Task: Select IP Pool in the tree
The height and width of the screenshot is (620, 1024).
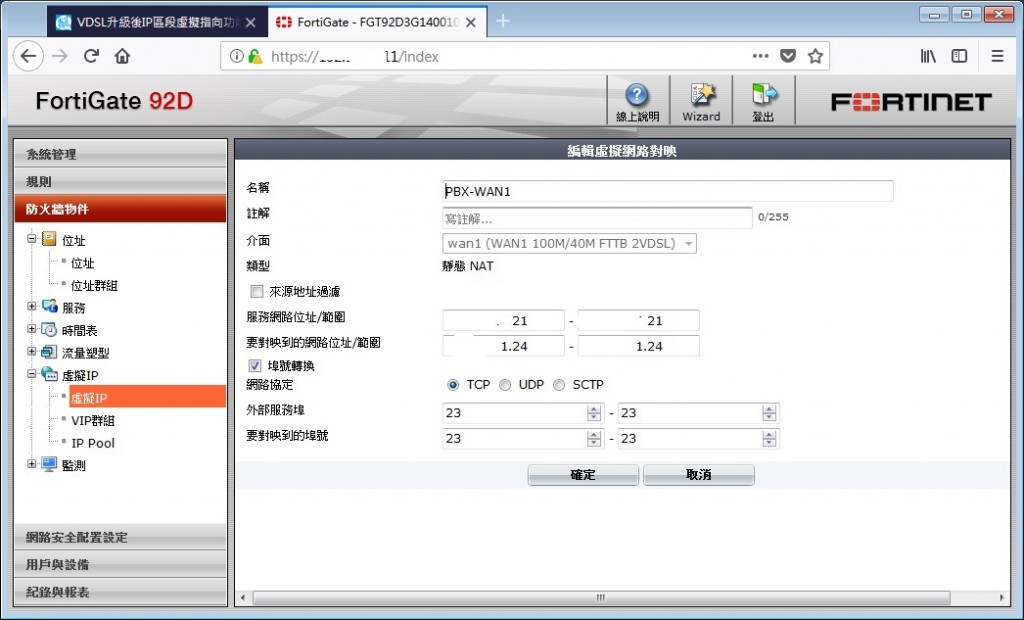Action: pos(93,443)
